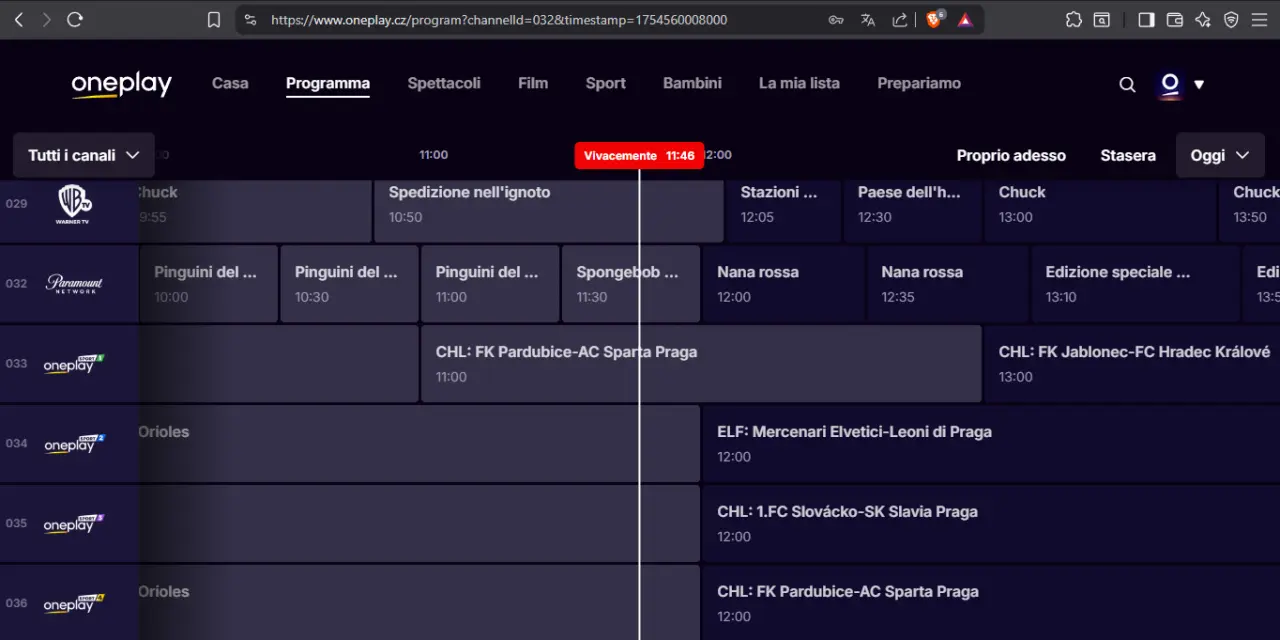The height and width of the screenshot is (640, 1280).
Task: Select the Paramount Network channel logo
Action: pos(74,284)
